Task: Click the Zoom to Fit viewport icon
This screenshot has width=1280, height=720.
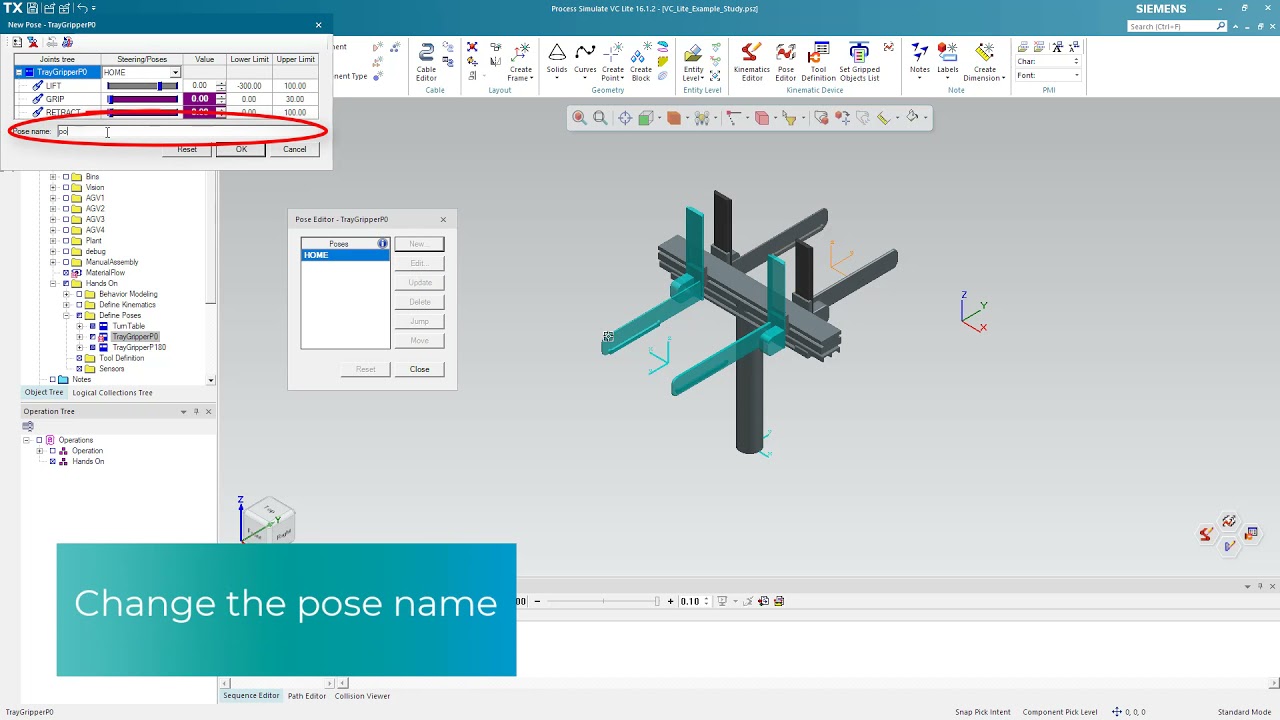Action: (600, 118)
